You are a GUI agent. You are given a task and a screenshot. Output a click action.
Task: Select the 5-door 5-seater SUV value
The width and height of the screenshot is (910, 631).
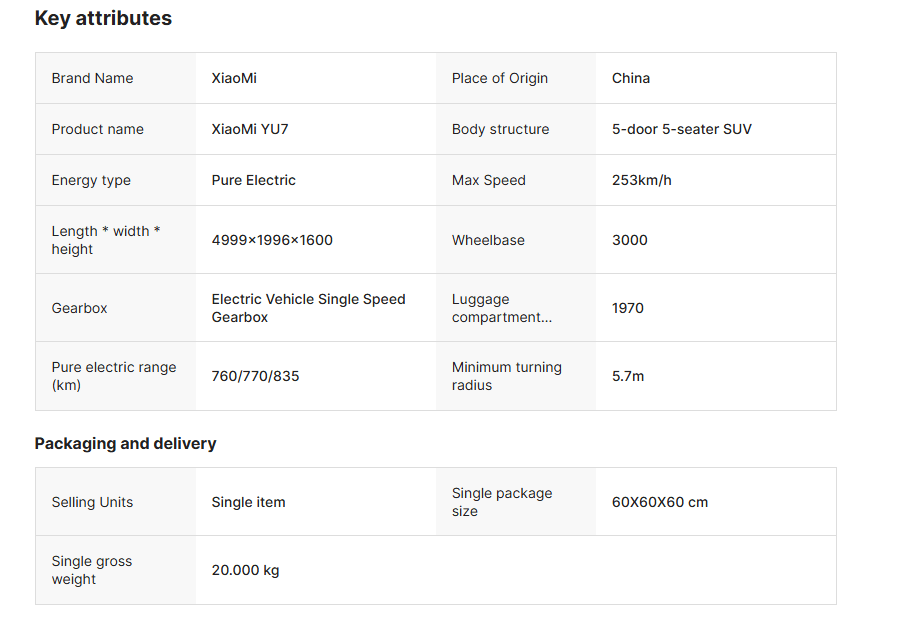coord(682,129)
